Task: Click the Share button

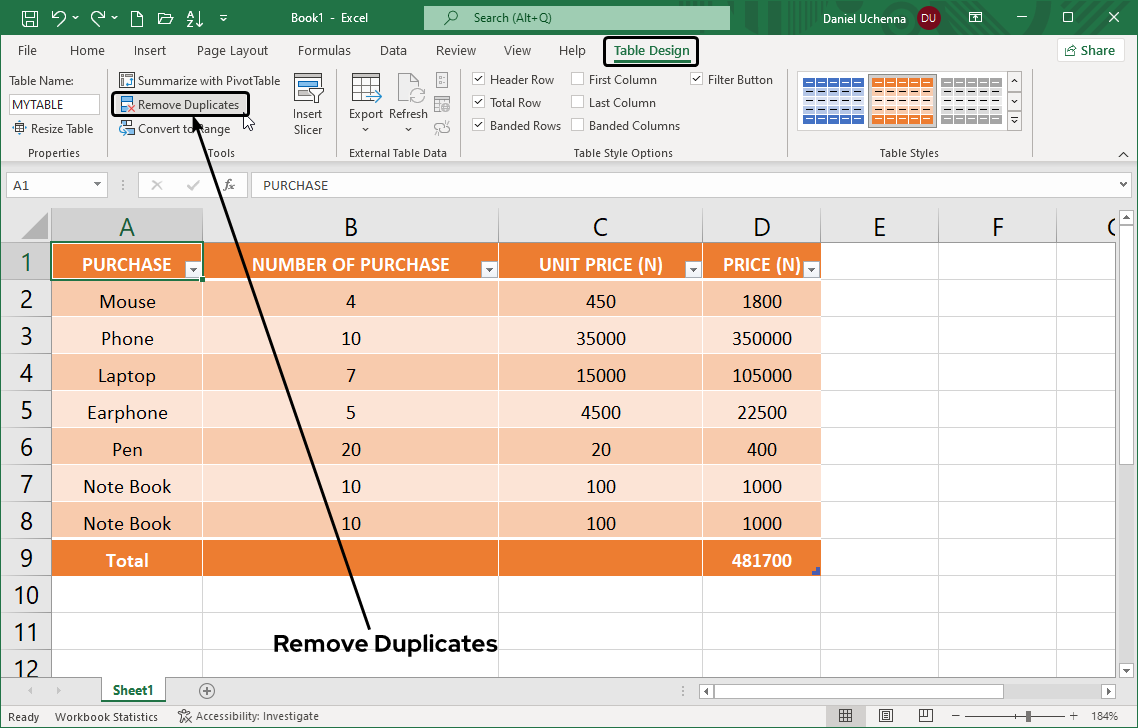Action: pyautogui.click(x=1090, y=50)
